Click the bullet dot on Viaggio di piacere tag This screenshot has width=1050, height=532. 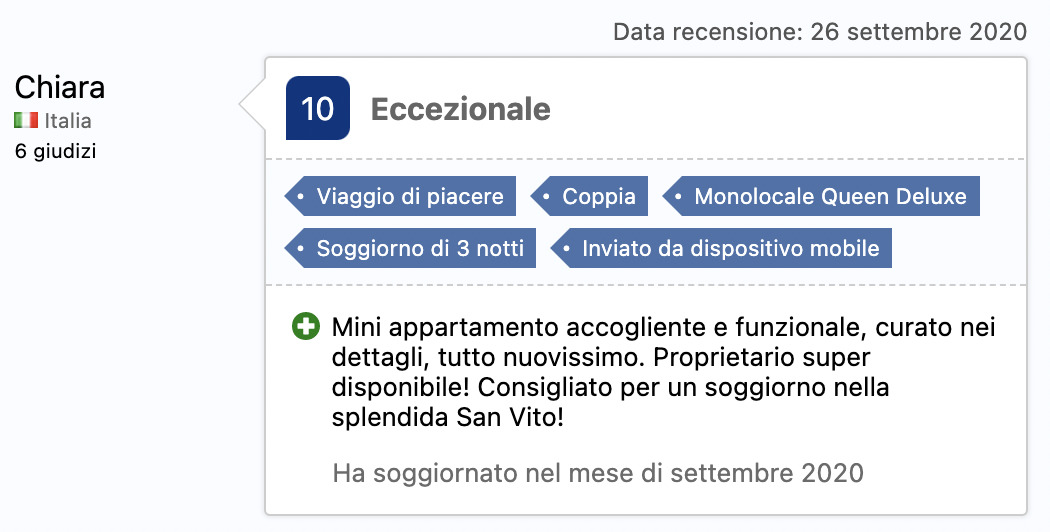300,196
